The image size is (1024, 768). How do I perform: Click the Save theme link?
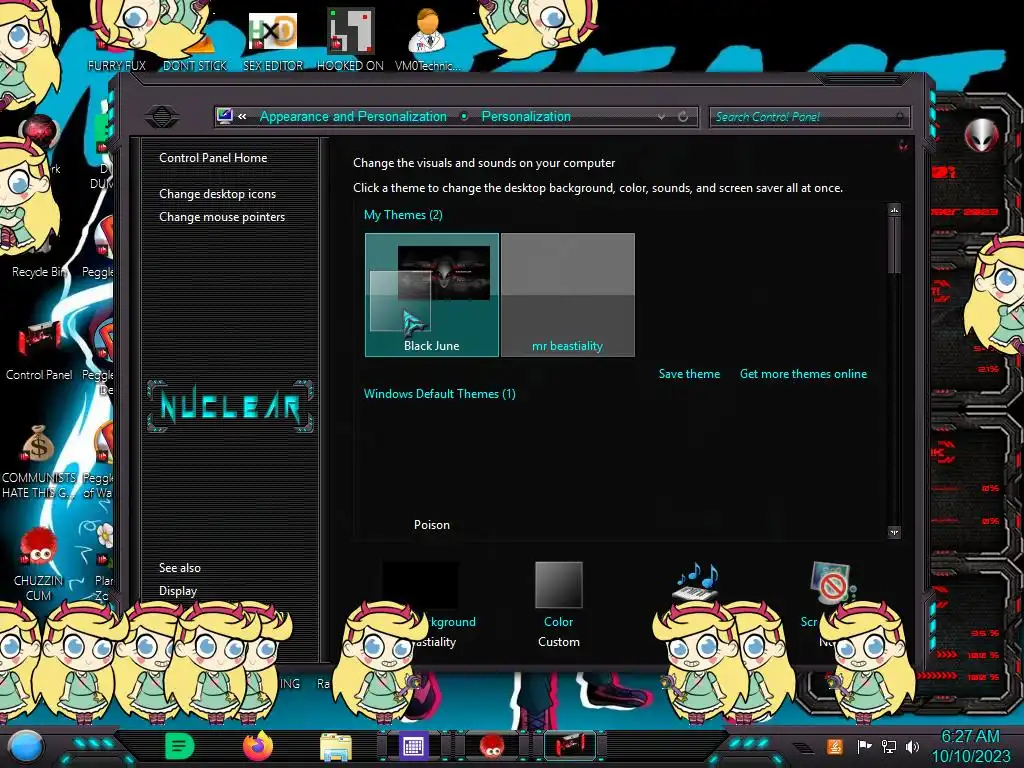(689, 374)
